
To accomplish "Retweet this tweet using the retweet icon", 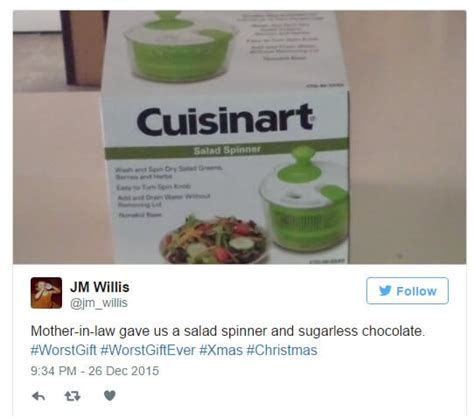I will [72, 396].
